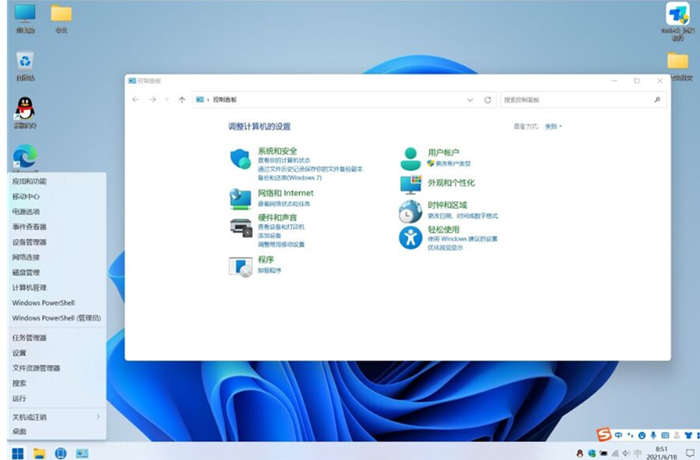Viewport: 700px width, 460px height.
Task: Open the 外观和个性化 heading link
Action: tap(451, 183)
